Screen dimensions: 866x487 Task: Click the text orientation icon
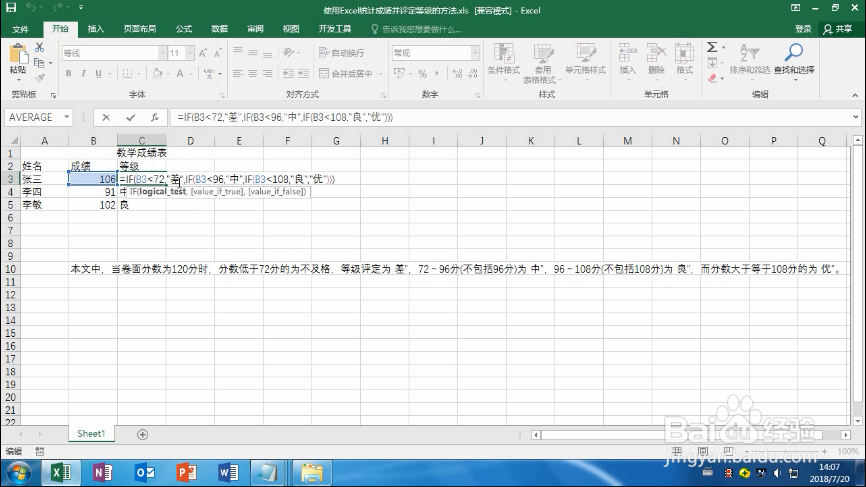pyautogui.click(x=288, y=52)
